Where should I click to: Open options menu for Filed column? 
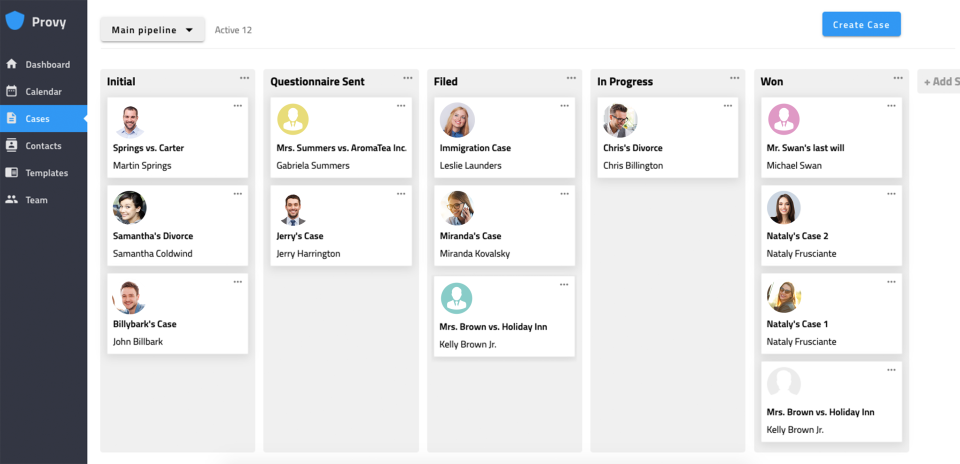click(571, 78)
